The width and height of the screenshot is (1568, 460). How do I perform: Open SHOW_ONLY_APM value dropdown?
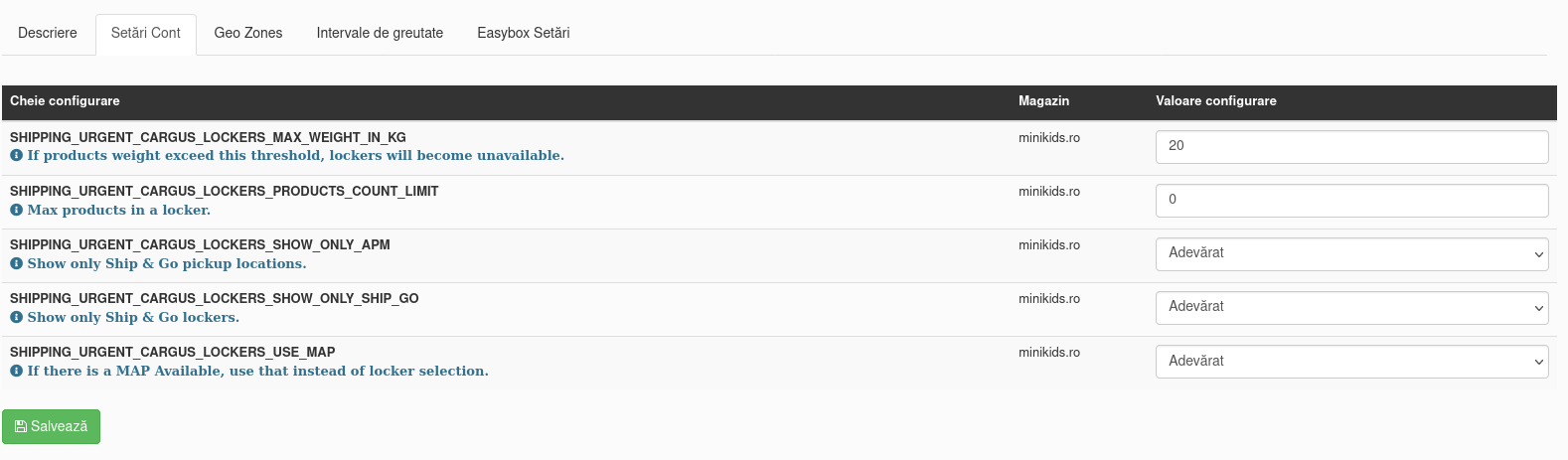coord(1351,253)
